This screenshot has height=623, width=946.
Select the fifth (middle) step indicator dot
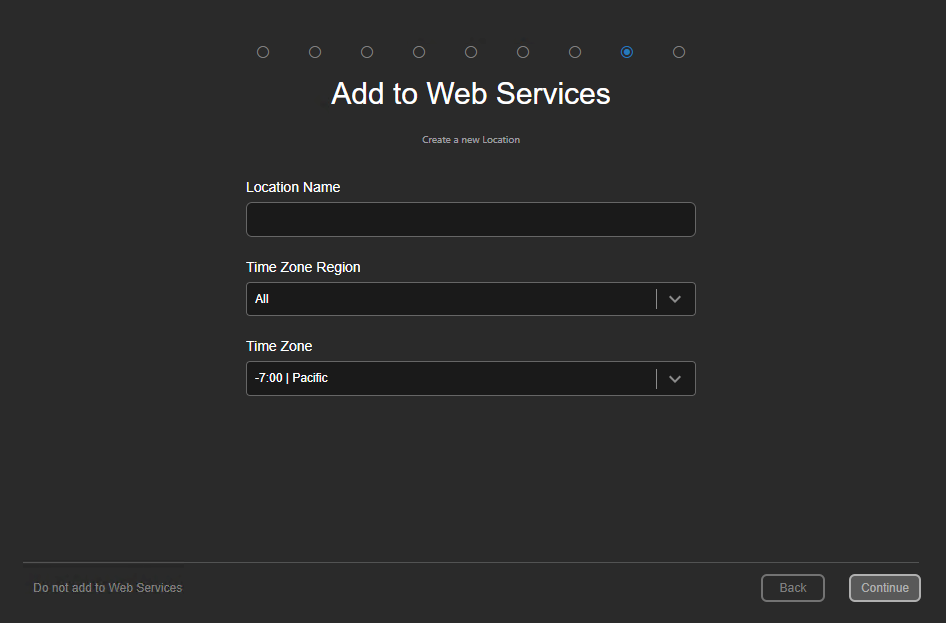coord(471,52)
